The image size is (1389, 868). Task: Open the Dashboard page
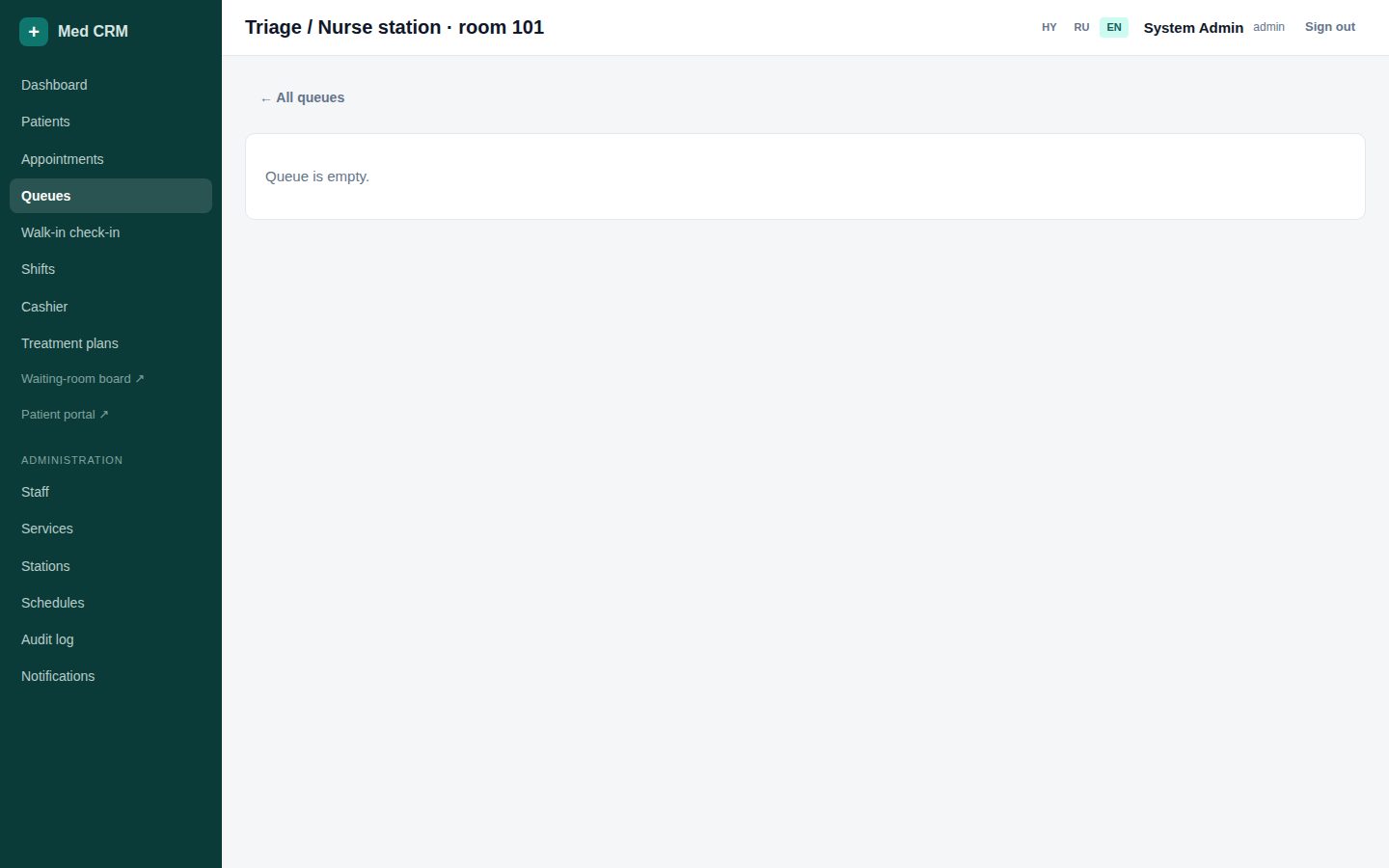(111, 85)
